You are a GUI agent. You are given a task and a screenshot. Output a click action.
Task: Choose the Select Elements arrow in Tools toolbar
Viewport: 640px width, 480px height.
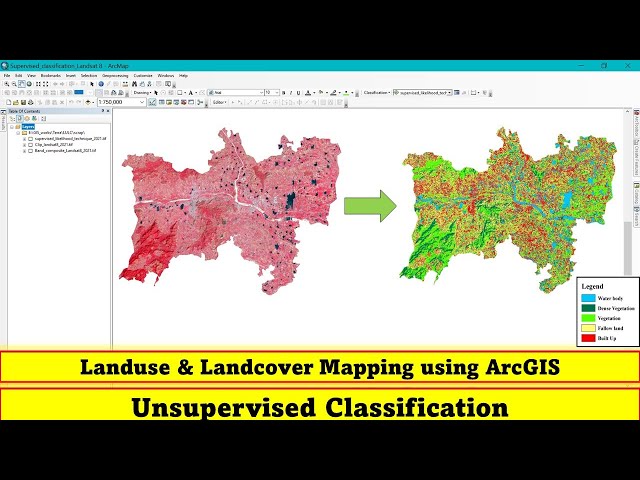(92, 84)
